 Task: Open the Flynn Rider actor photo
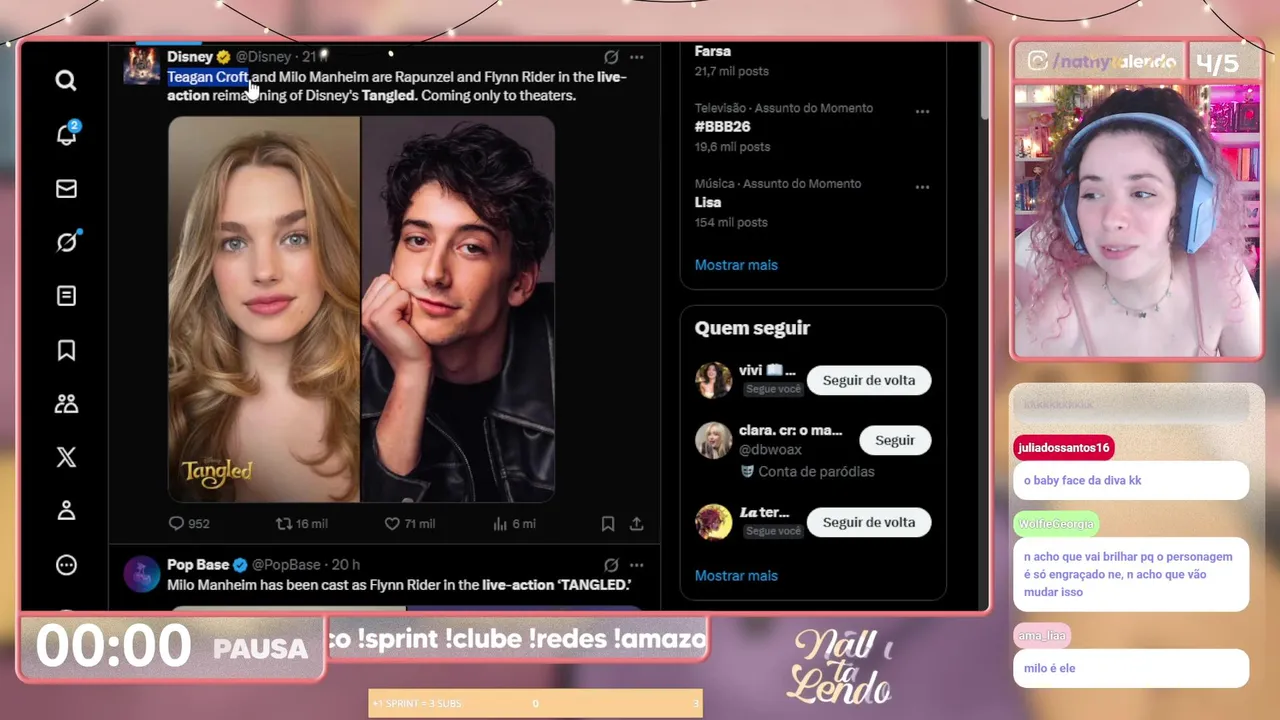tap(458, 309)
